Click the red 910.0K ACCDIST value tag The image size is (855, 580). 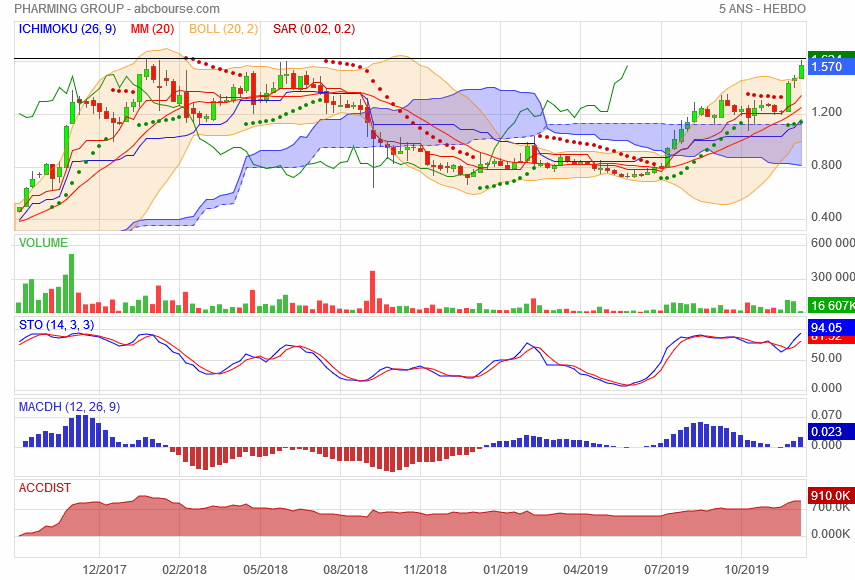point(832,496)
